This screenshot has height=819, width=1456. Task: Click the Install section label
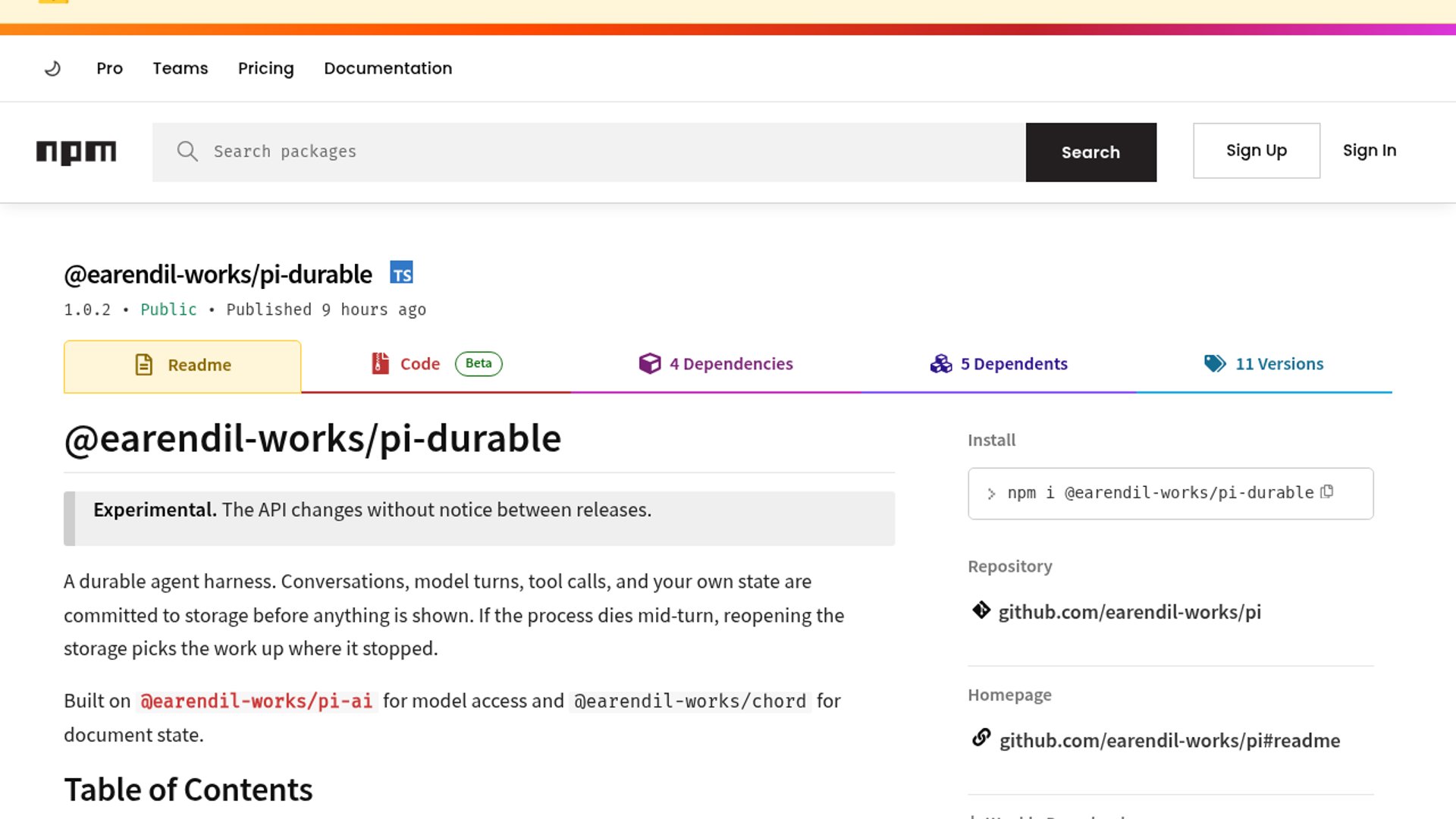click(x=991, y=440)
